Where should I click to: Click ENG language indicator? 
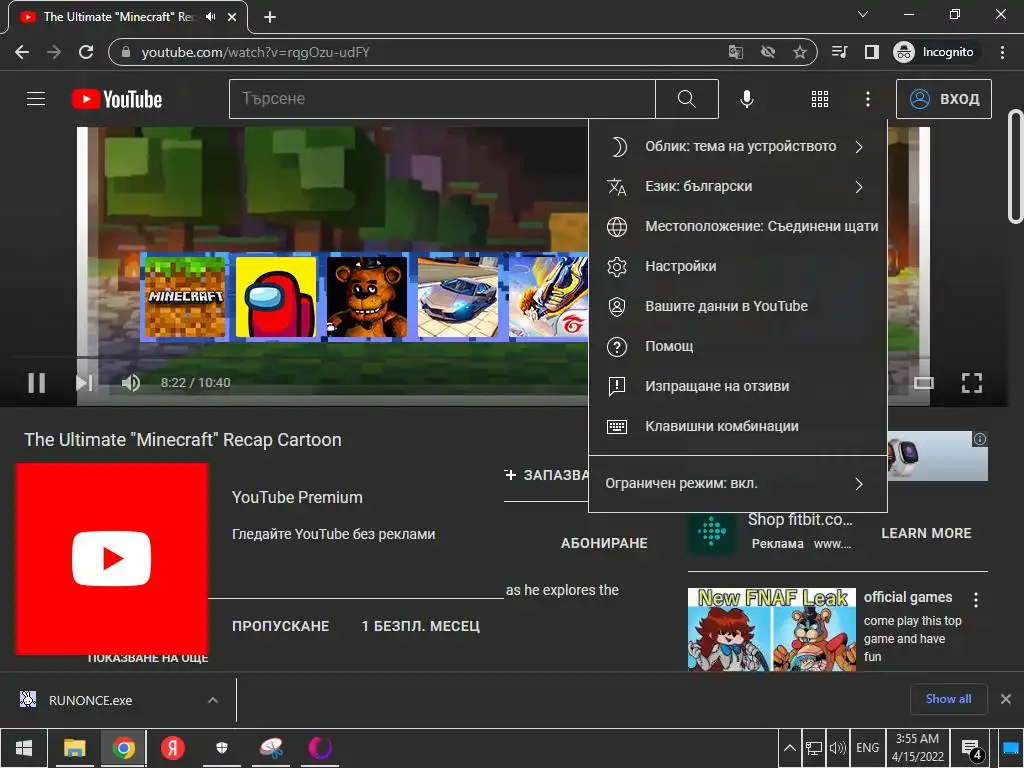click(x=867, y=748)
